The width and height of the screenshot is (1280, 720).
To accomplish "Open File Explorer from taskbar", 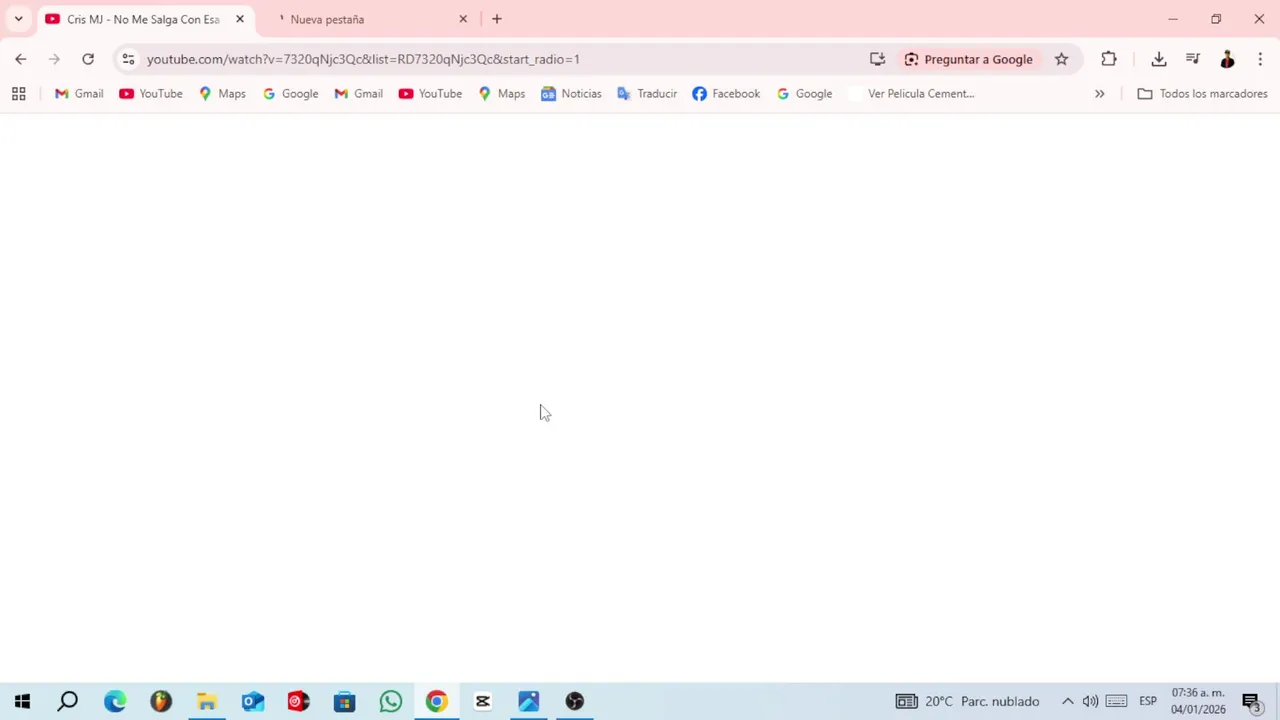I will tap(207, 701).
